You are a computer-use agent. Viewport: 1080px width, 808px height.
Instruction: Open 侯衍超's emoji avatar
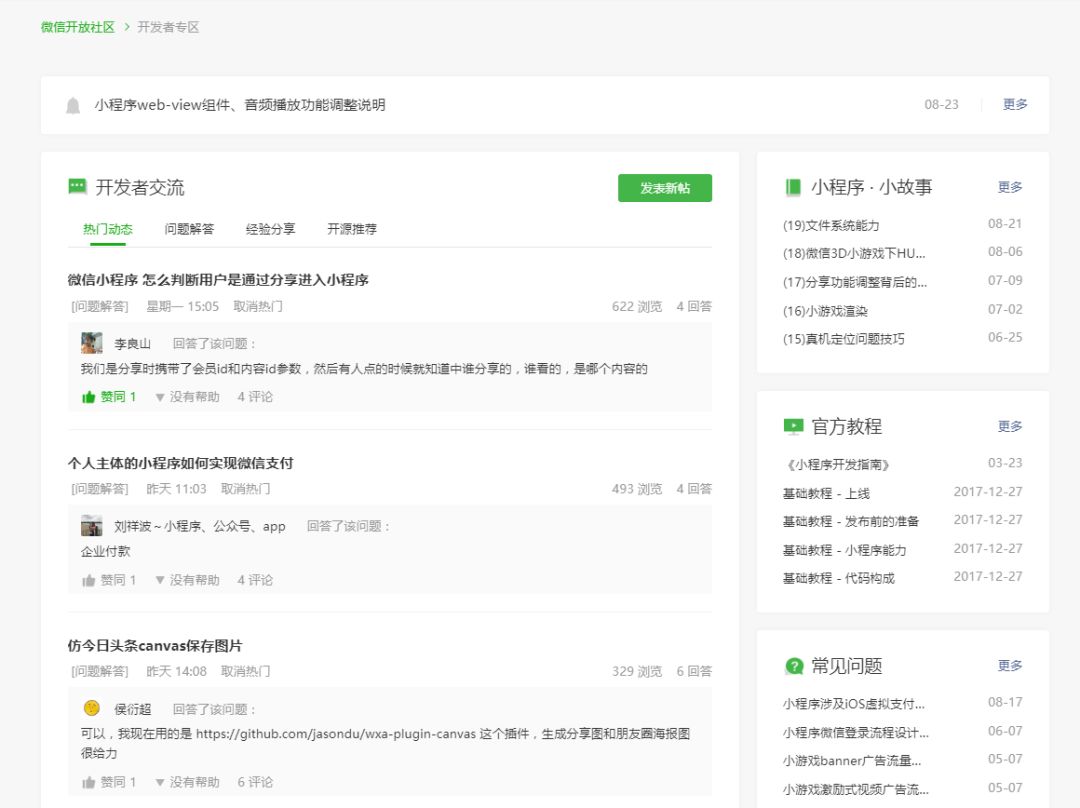[x=92, y=708]
